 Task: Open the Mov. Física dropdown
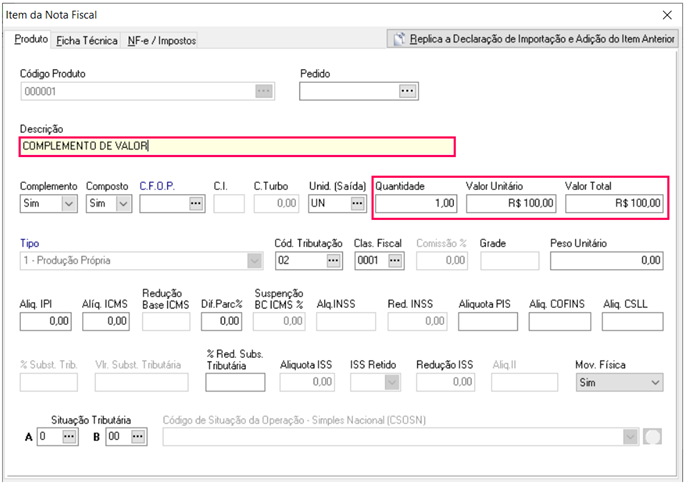click(655, 382)
